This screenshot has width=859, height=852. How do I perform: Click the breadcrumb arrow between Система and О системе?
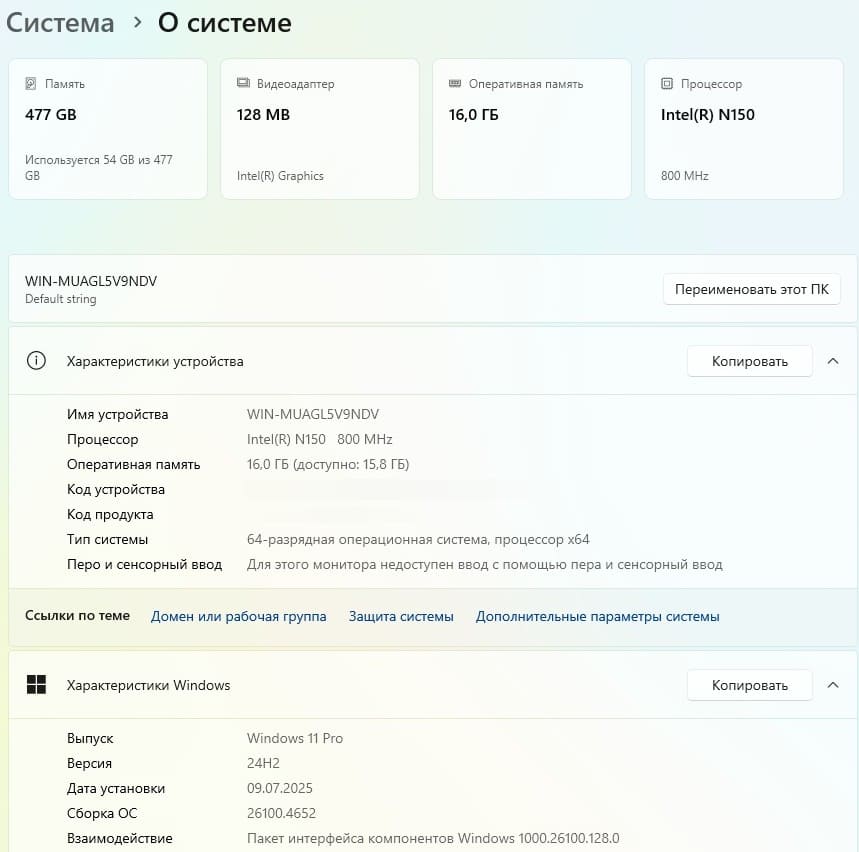click(138, 23)
